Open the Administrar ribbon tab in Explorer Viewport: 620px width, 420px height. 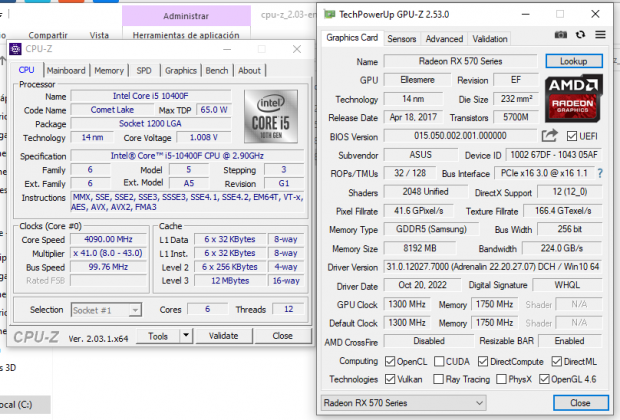186,16
